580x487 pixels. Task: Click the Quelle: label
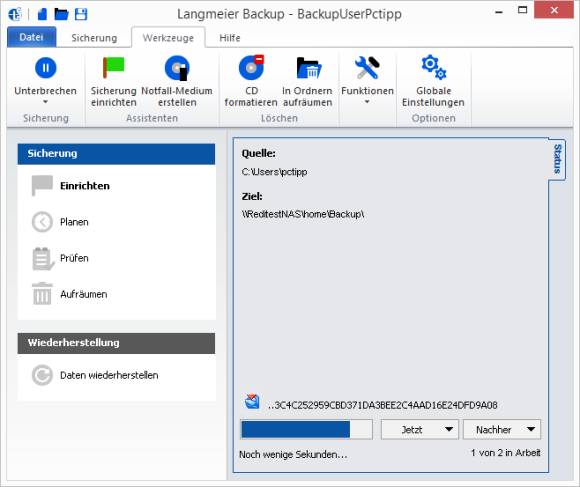[x=259, y=153]
